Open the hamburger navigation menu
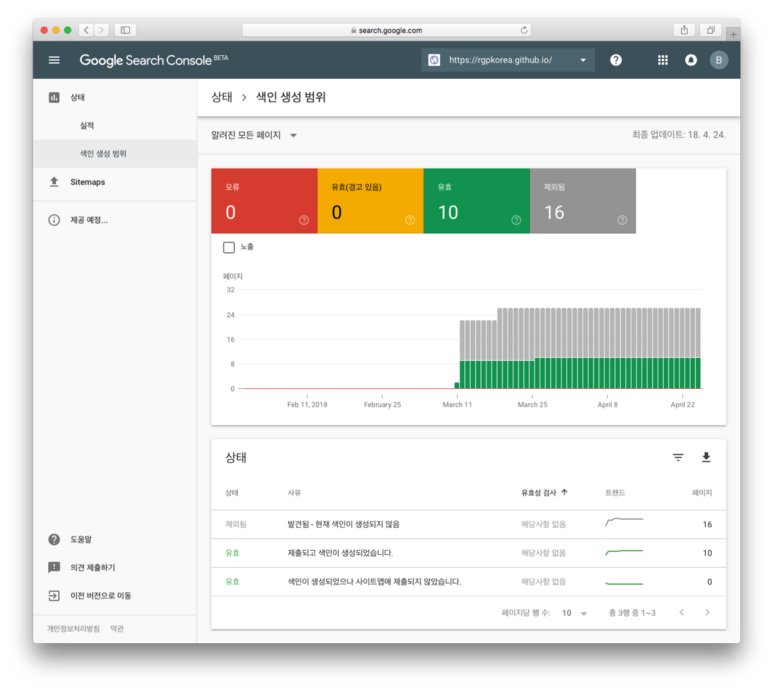Viewport: 773px width, 690px height. [54, 60]
